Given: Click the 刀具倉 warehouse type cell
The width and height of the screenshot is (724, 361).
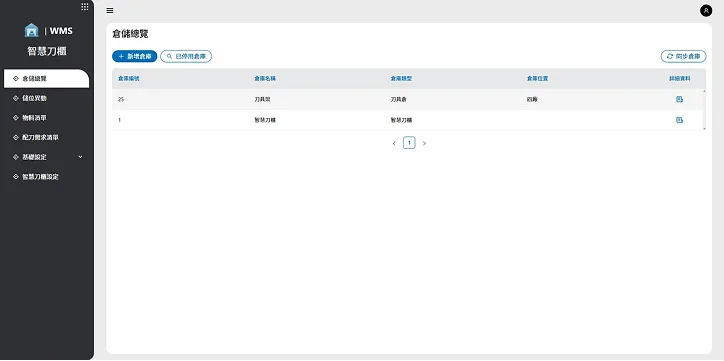Looking at the screenshot, I should click(398, 100).
